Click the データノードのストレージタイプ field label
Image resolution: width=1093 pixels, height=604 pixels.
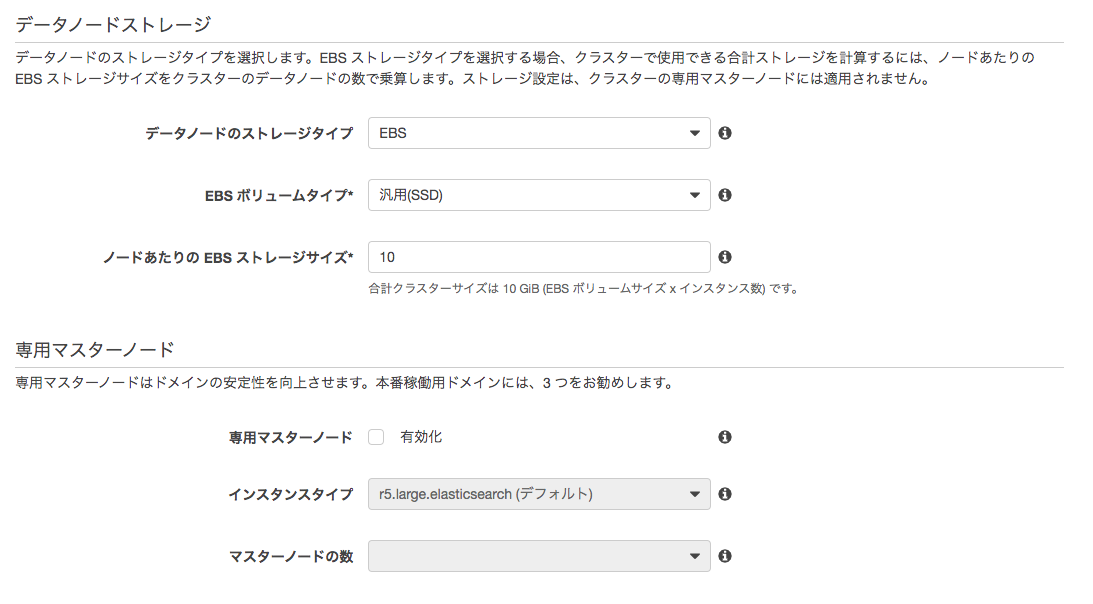coord(249,133)
